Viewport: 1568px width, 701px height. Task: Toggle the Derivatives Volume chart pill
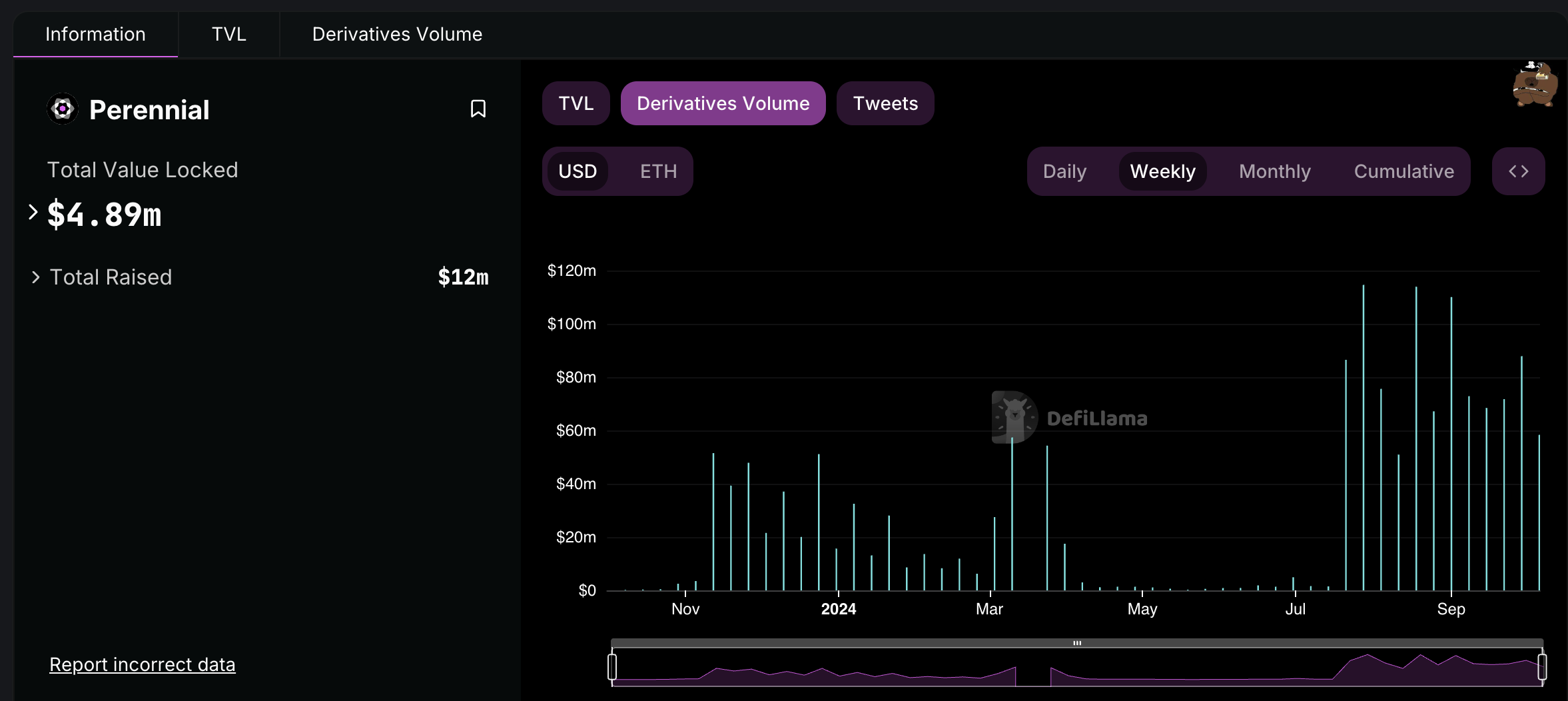click(x=723, y=103)
